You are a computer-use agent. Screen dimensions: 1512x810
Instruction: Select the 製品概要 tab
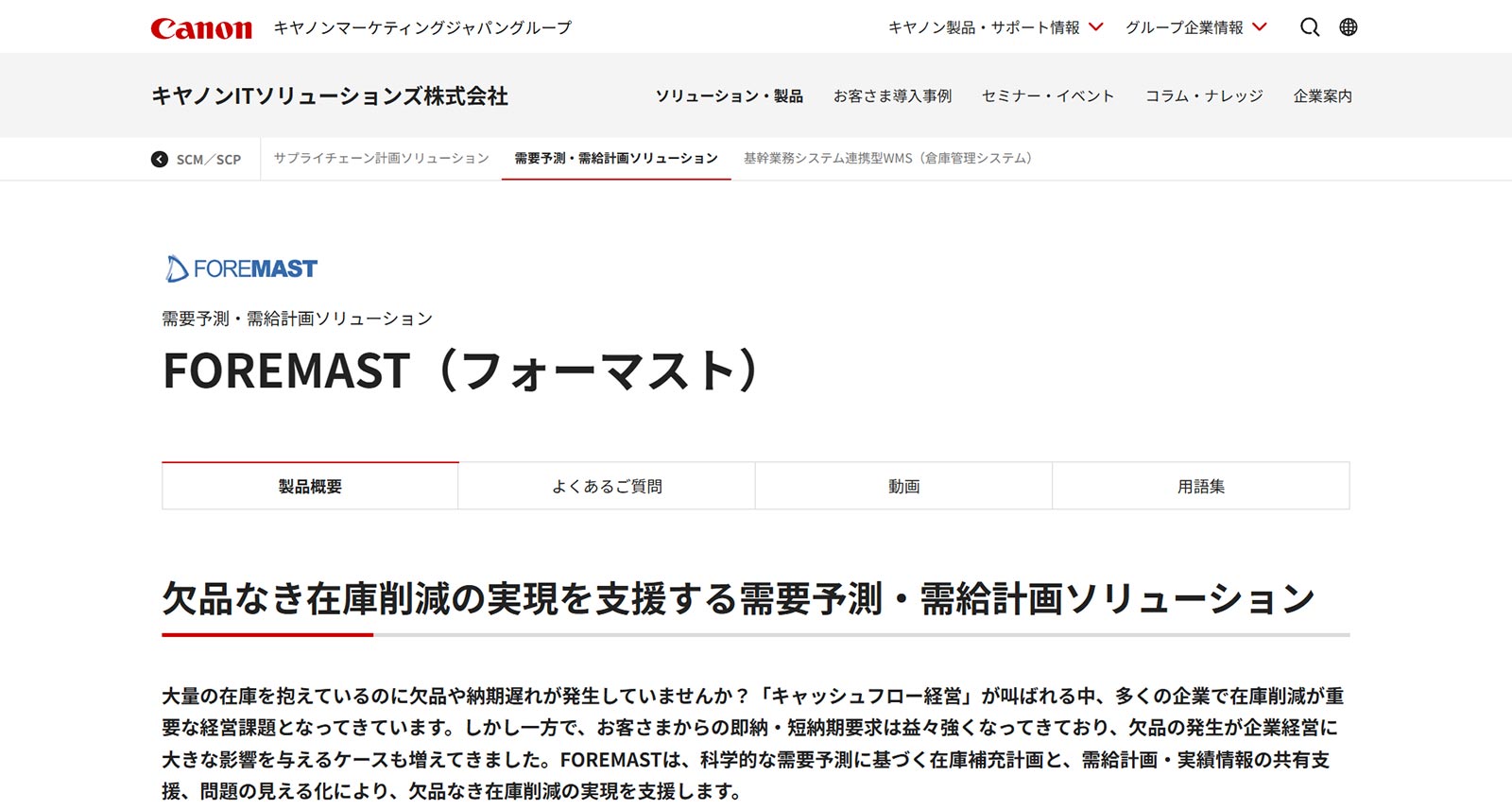(310, 486)
